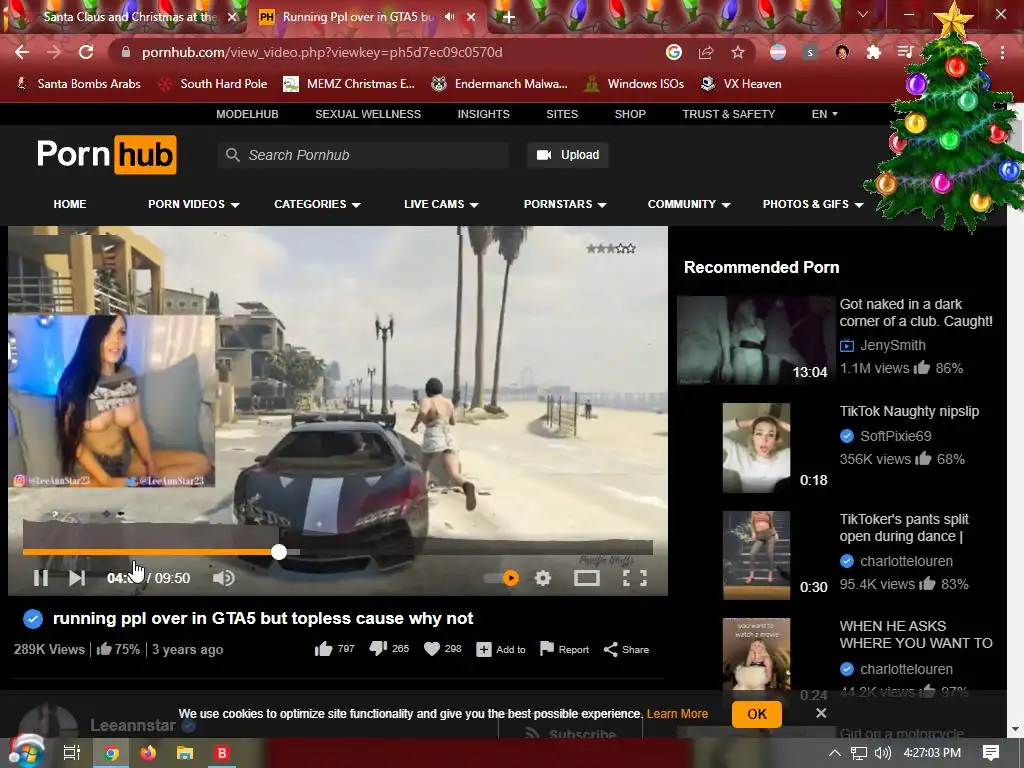Share the video
The width and height of the screenshot is (1024, 768).
[x=626, y=649]
